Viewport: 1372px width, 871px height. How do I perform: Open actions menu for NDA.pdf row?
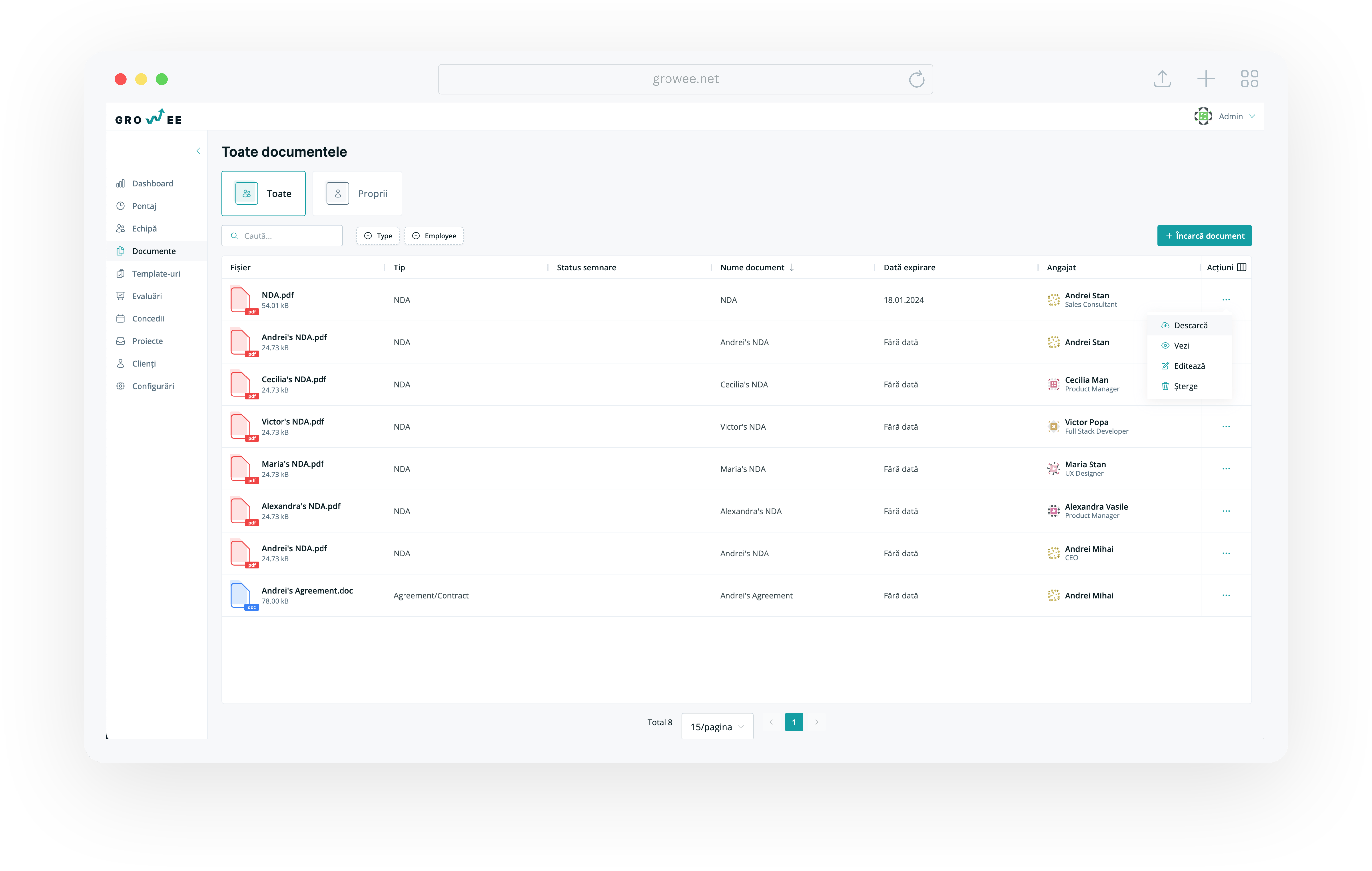[1226, 300]
